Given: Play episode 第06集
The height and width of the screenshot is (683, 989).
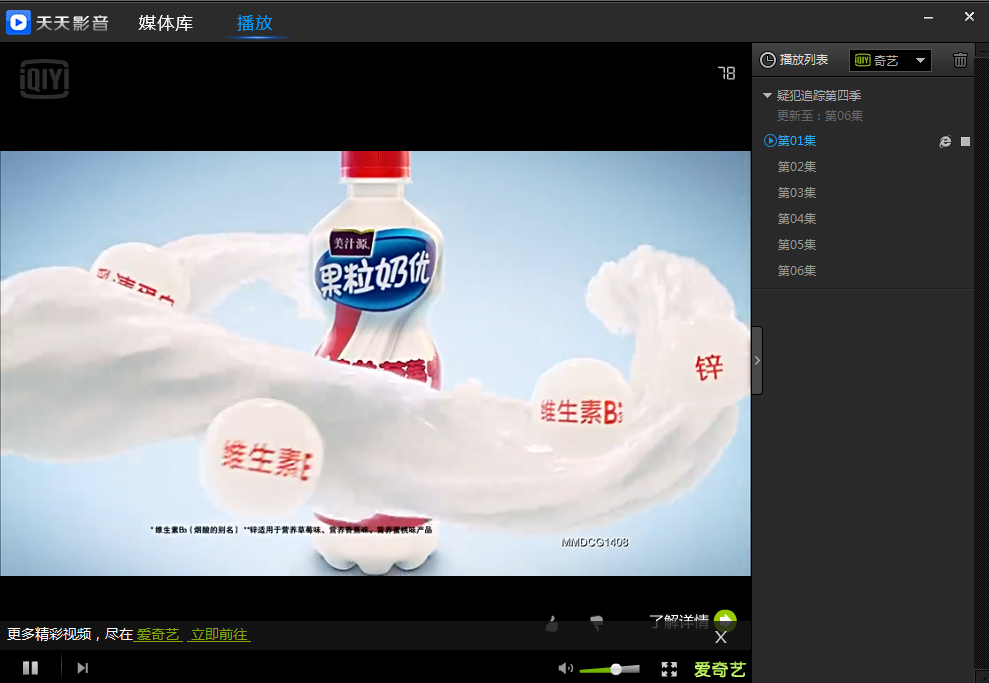Looking at the screenshot, I should [797, 271].
